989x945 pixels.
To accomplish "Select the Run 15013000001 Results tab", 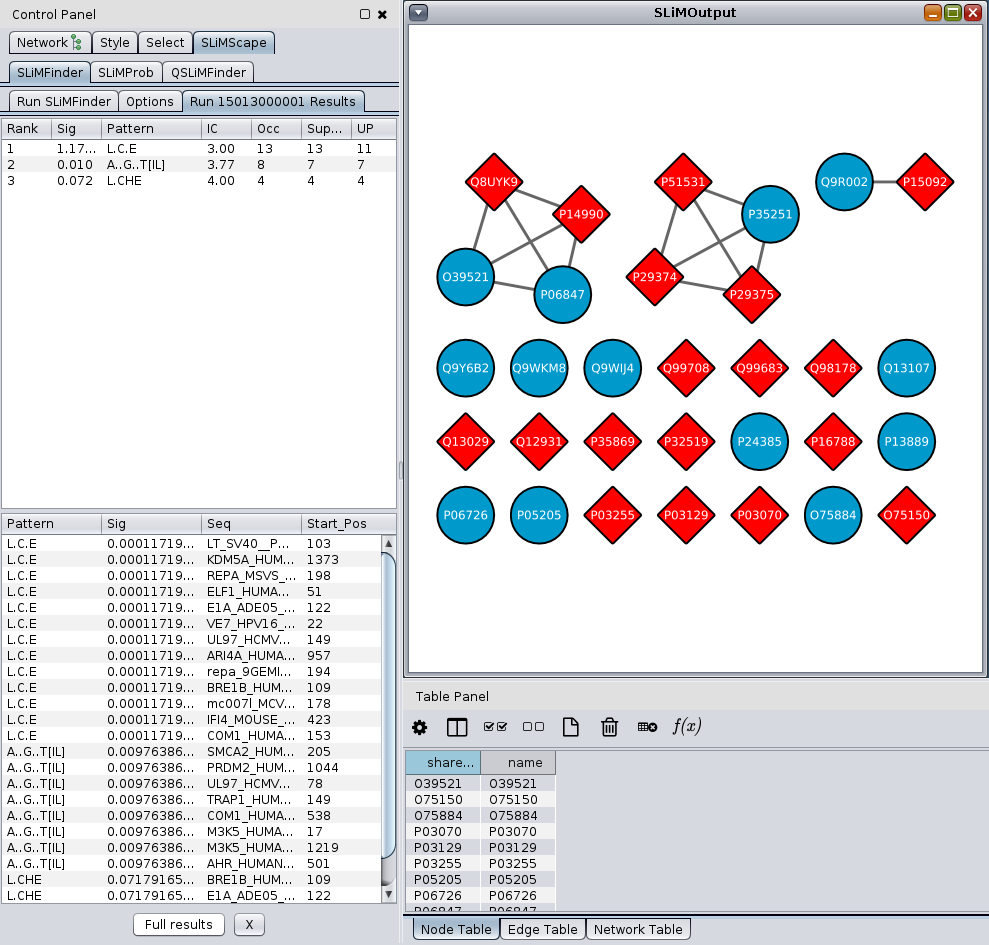I will click(273, 101).
